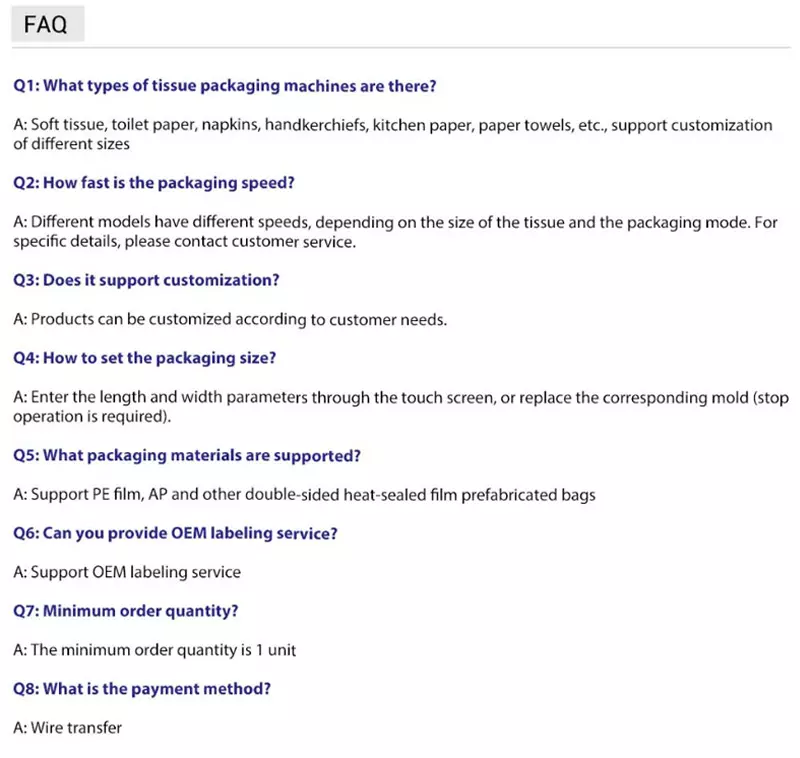Click the answer stating minimum is 1 unit
The width and height of the screenshot is (800, 758).
pos(155,649)
